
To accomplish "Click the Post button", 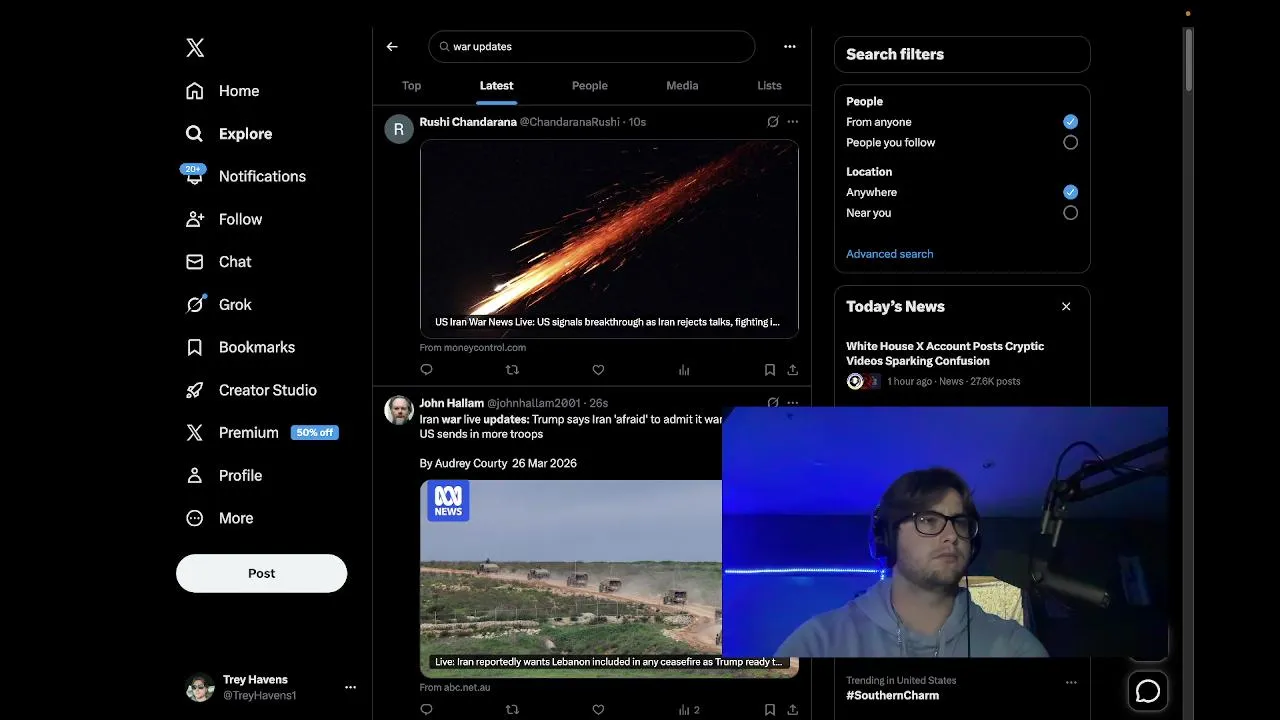I will (261, 574).
